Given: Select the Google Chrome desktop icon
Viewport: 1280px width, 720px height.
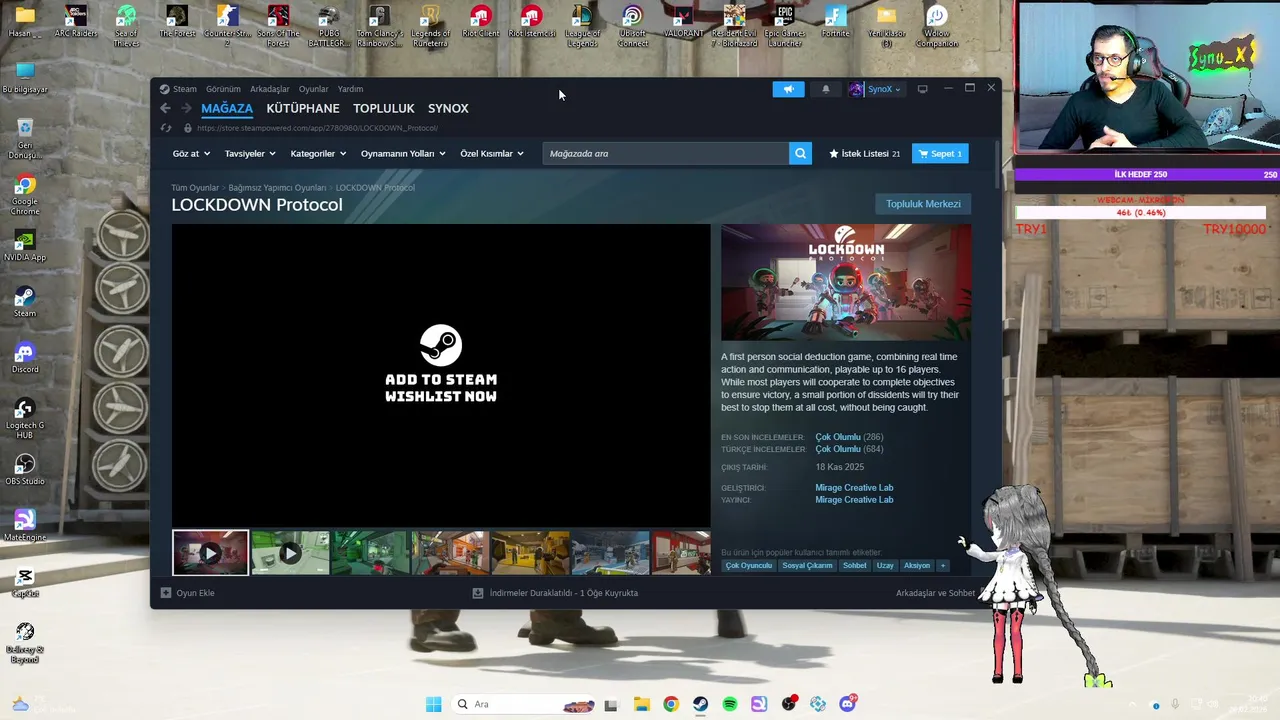Looking at the screenshot, I should click(25, 194).
